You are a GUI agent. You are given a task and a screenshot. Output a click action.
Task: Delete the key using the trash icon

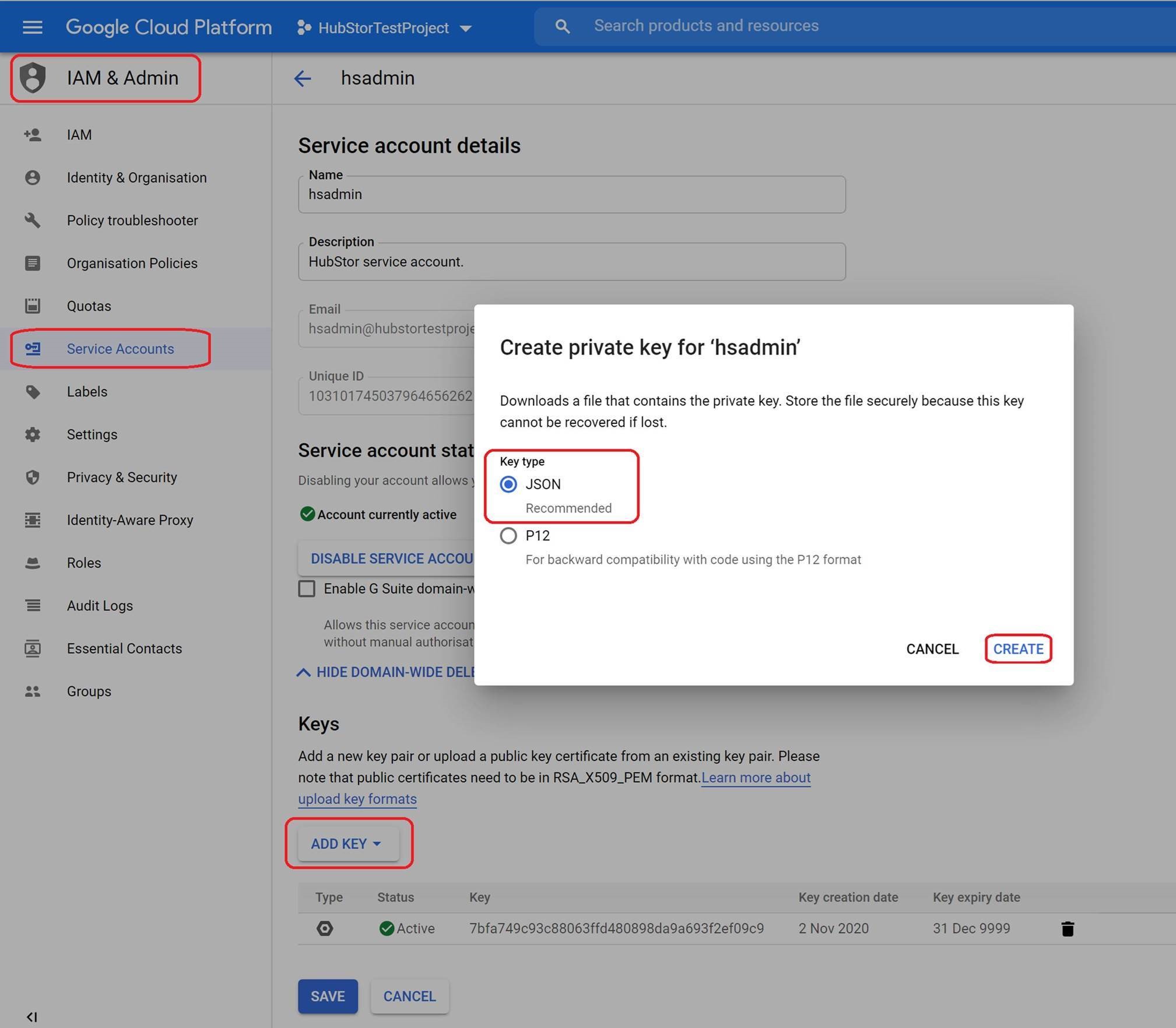[1067, 928]
